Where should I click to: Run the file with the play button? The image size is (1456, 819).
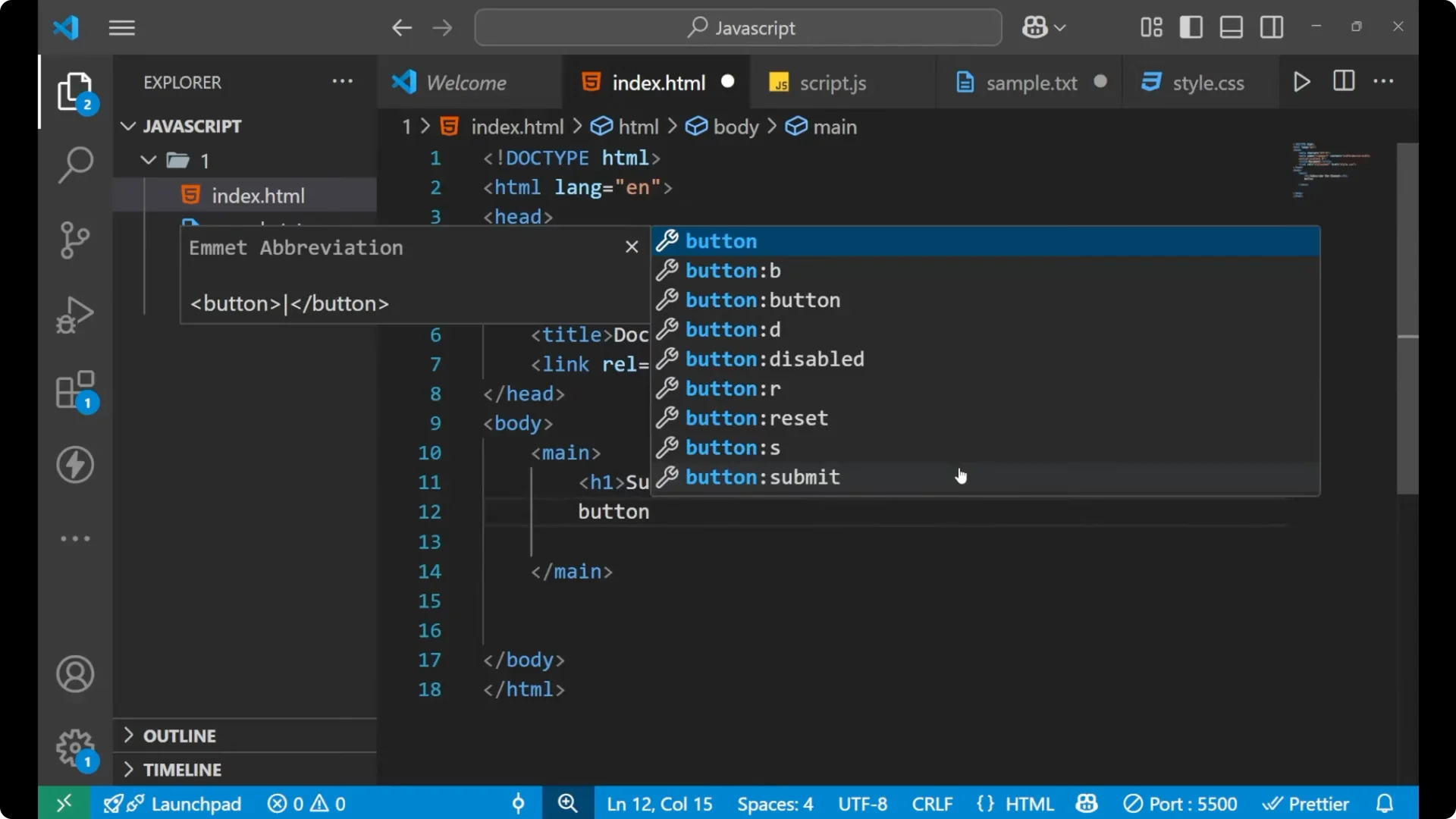(1302, 82)
